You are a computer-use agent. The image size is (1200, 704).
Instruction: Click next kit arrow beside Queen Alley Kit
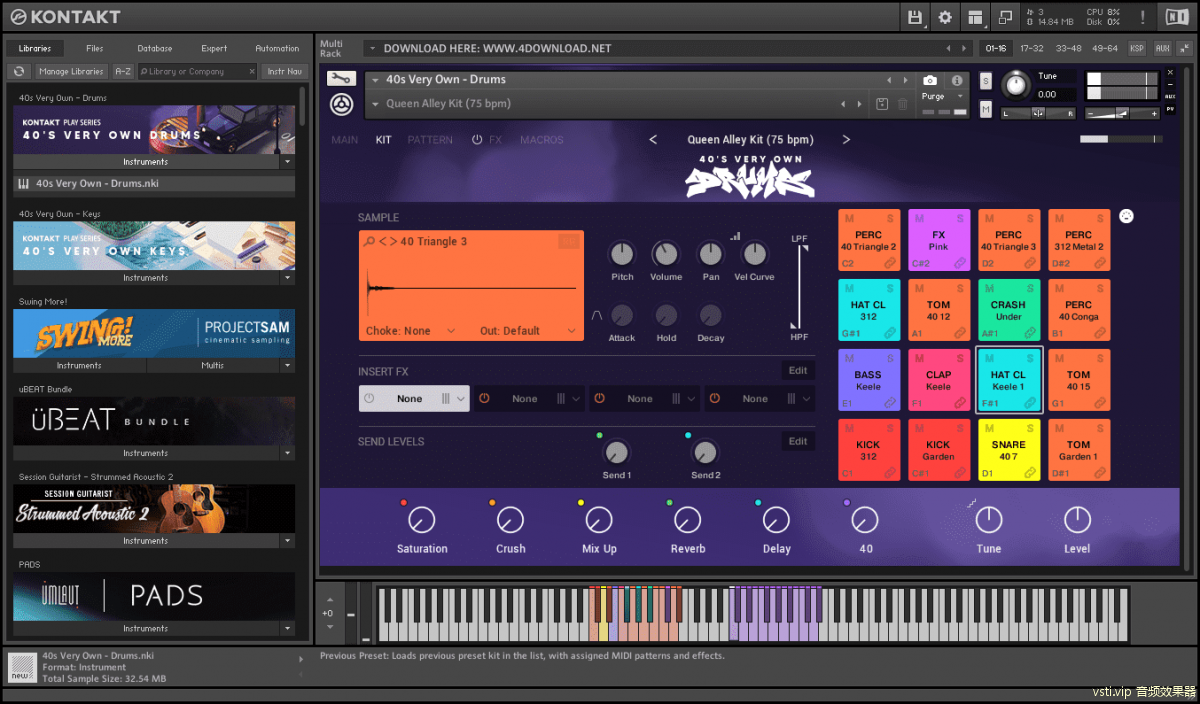coord(846,140)
